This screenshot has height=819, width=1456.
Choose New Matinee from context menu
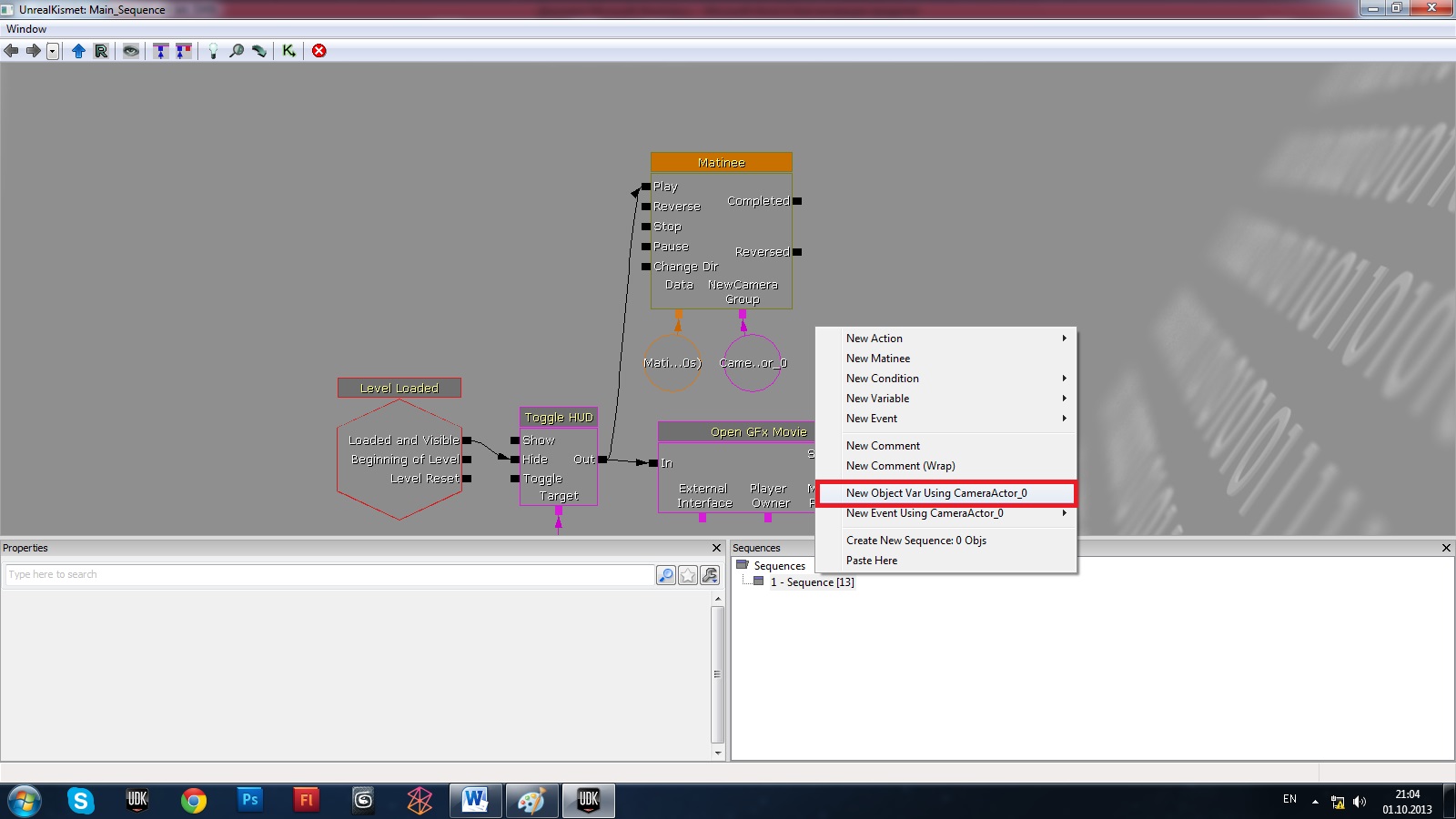tap(946, 359)
